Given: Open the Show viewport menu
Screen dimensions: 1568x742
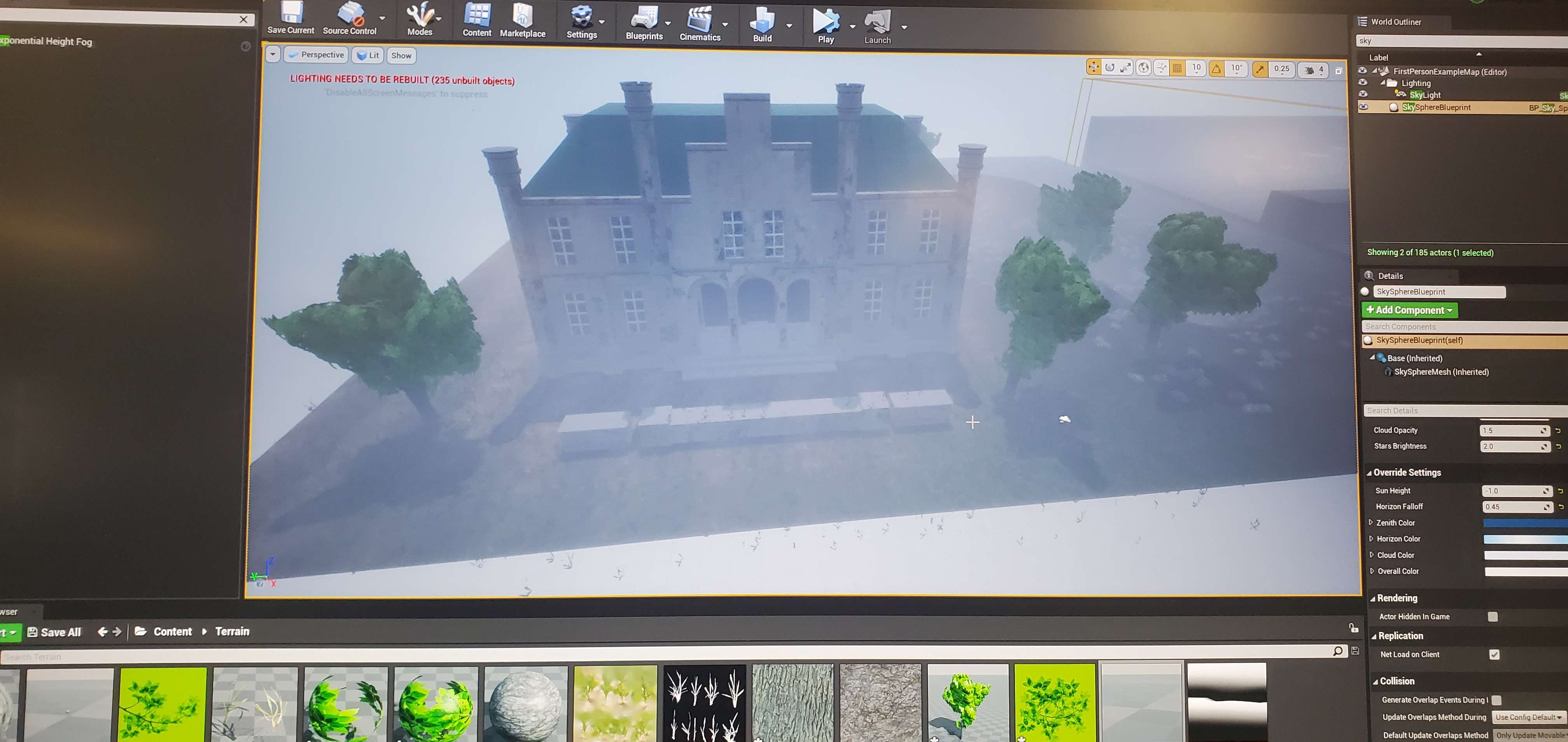Looking at the screenshot, I should click(x=401, y=55).
